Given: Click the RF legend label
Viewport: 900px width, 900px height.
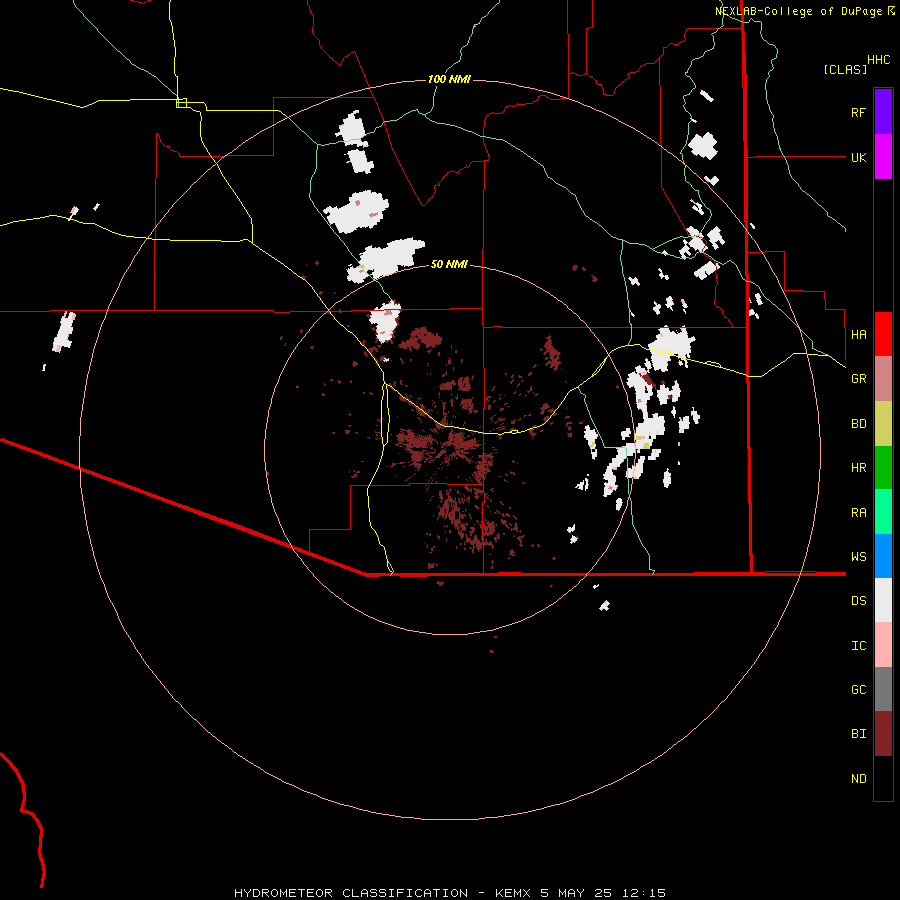Looking at the screenshot, I should pyautogui.click(x=858, y=112).
